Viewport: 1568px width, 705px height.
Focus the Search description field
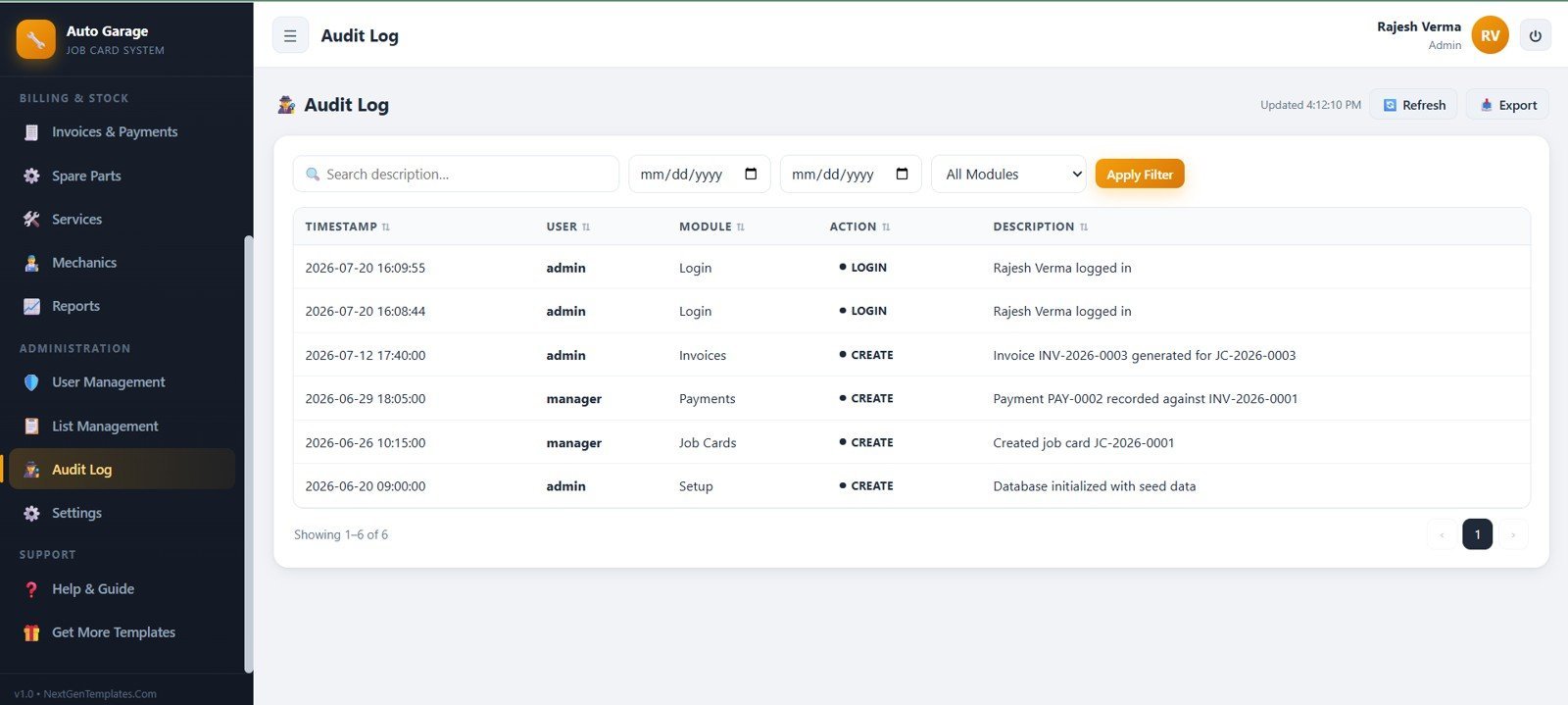(456, 174)
